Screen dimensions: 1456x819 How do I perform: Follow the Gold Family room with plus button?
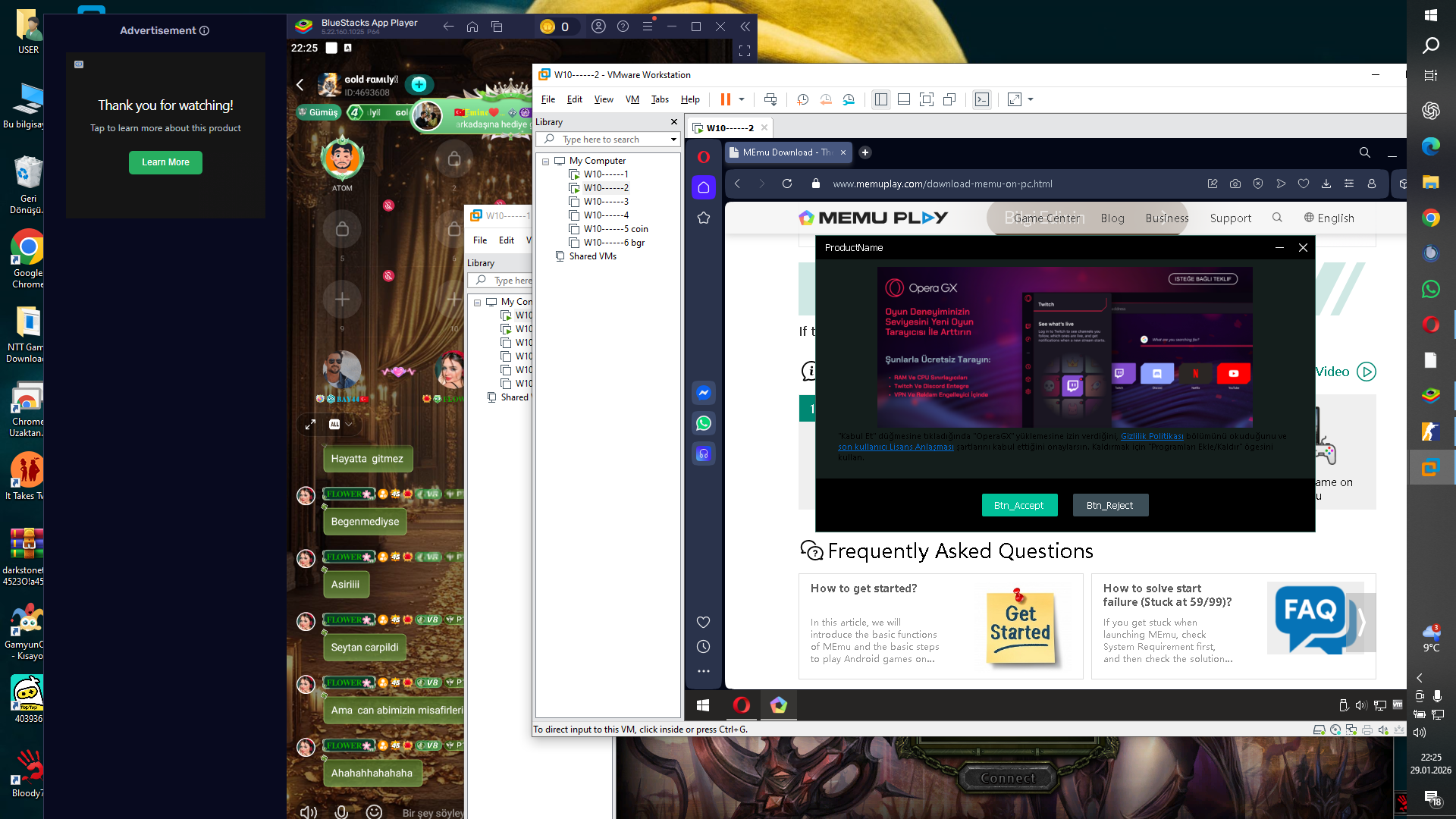click(419, 84)
